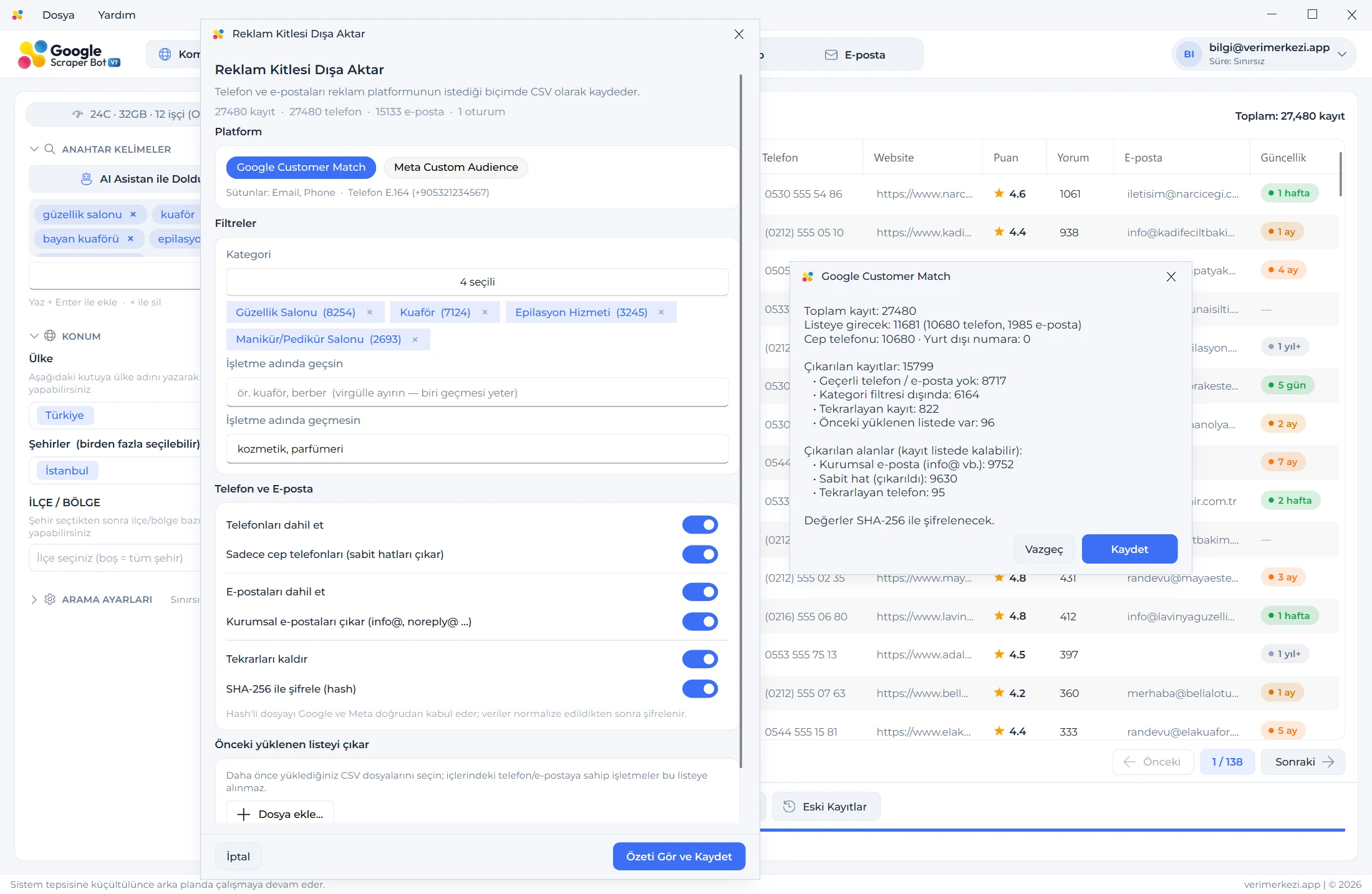Open the Kategori 4 seçili dropdown
1372x894 pixels.
pyautogui.click(x=477, y=282)
